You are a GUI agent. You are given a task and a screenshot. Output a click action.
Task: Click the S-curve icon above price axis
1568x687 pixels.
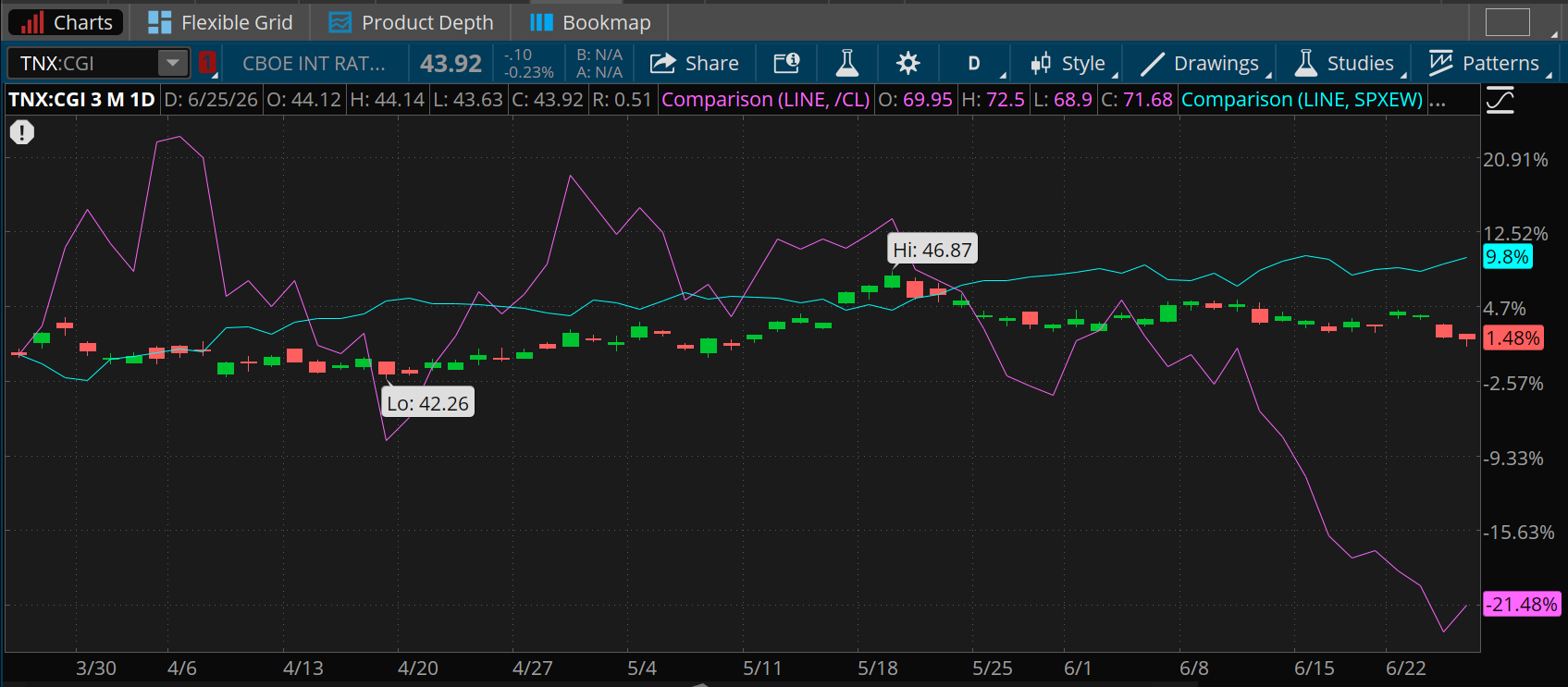1500,100
